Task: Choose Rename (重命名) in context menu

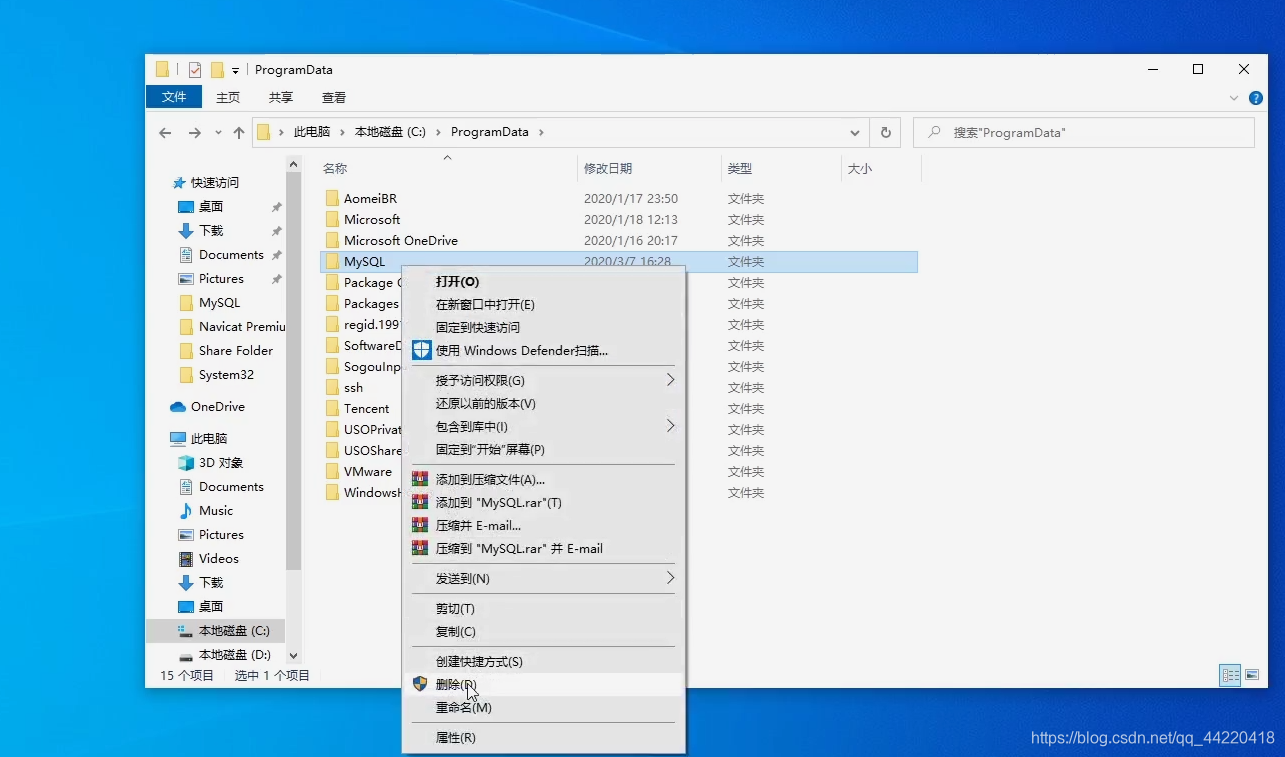Action: [543, 708]
